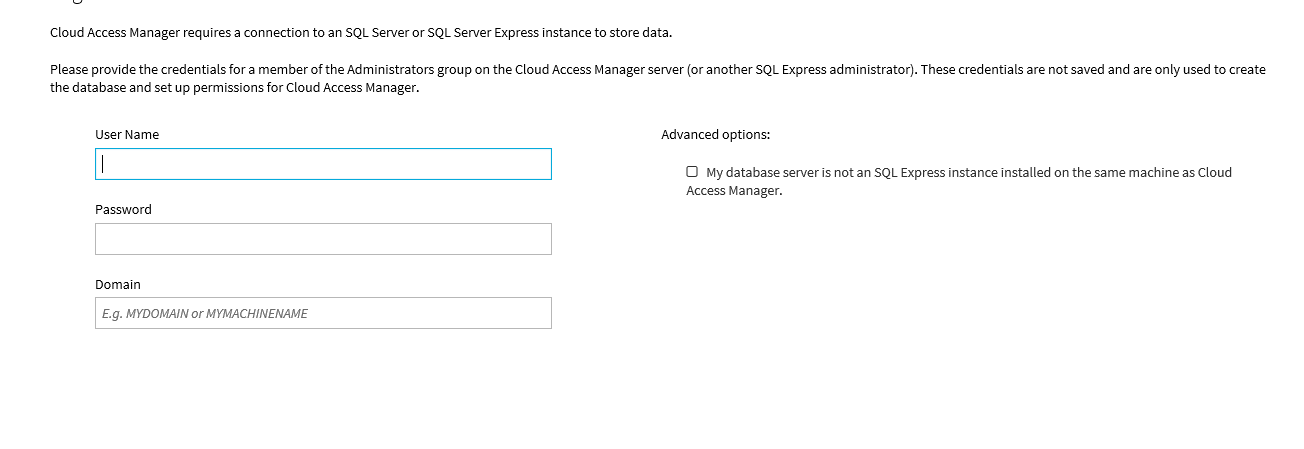Image resolution: width=1304 pixels, height=449 pixels.
Task: Click the "These credentials are not saved" text
Action: [x=1012, y=69]
